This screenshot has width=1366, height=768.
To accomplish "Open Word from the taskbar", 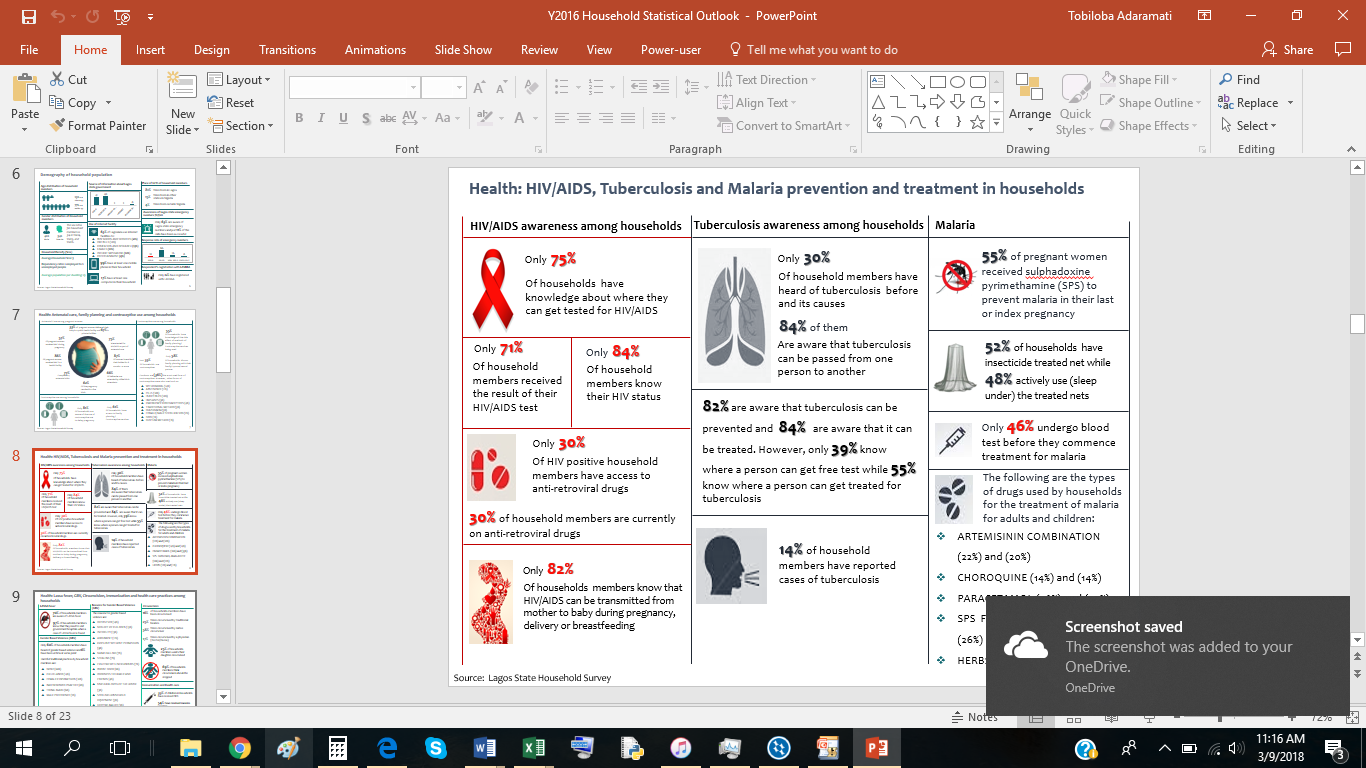I will point(484,748).
